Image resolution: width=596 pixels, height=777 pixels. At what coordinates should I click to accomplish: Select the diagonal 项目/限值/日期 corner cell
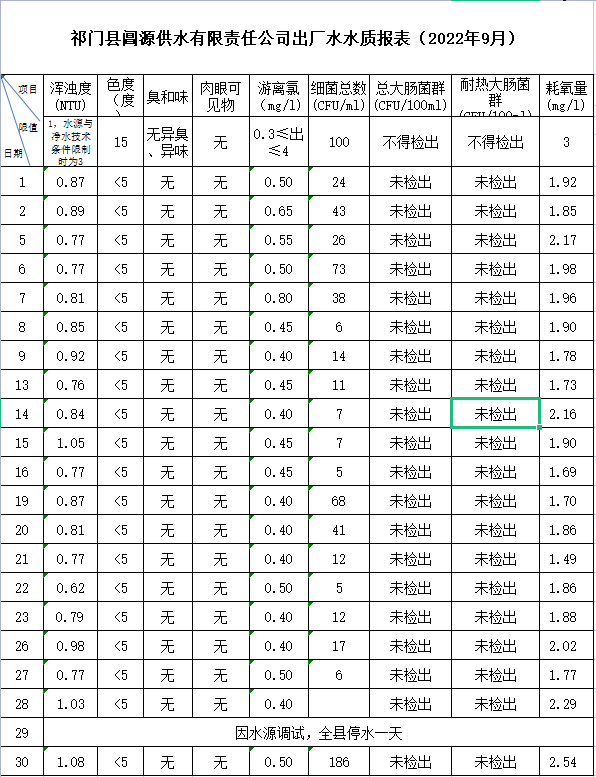click(x=22, y=120)
